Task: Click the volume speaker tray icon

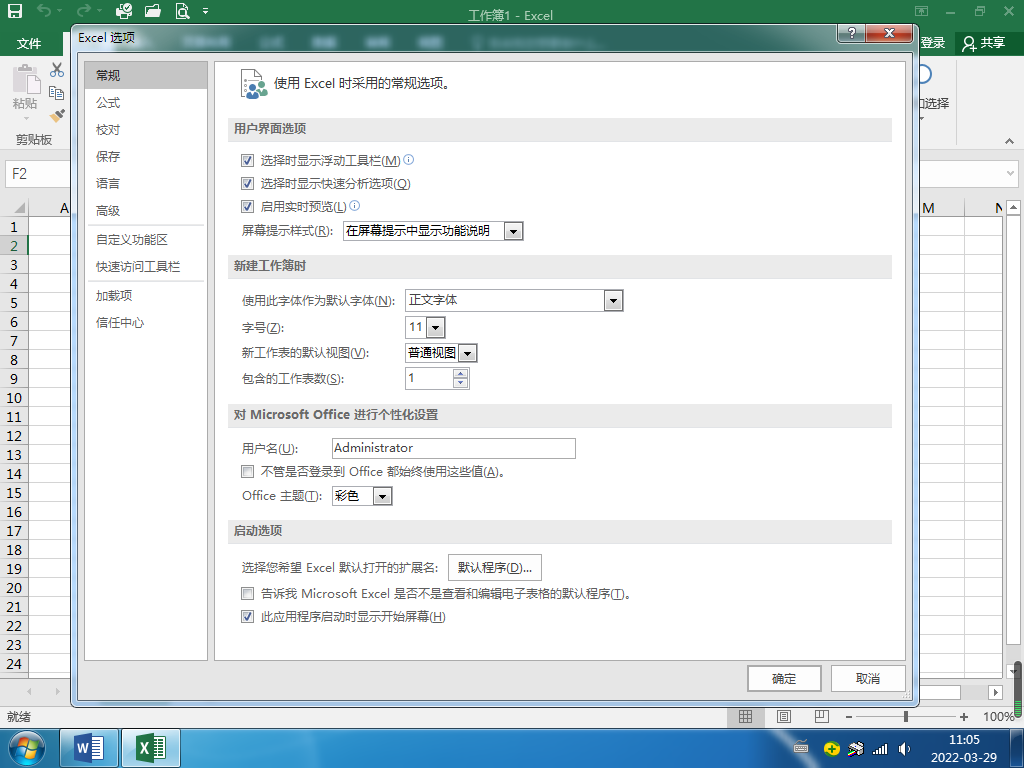Action: pos(904,748)
